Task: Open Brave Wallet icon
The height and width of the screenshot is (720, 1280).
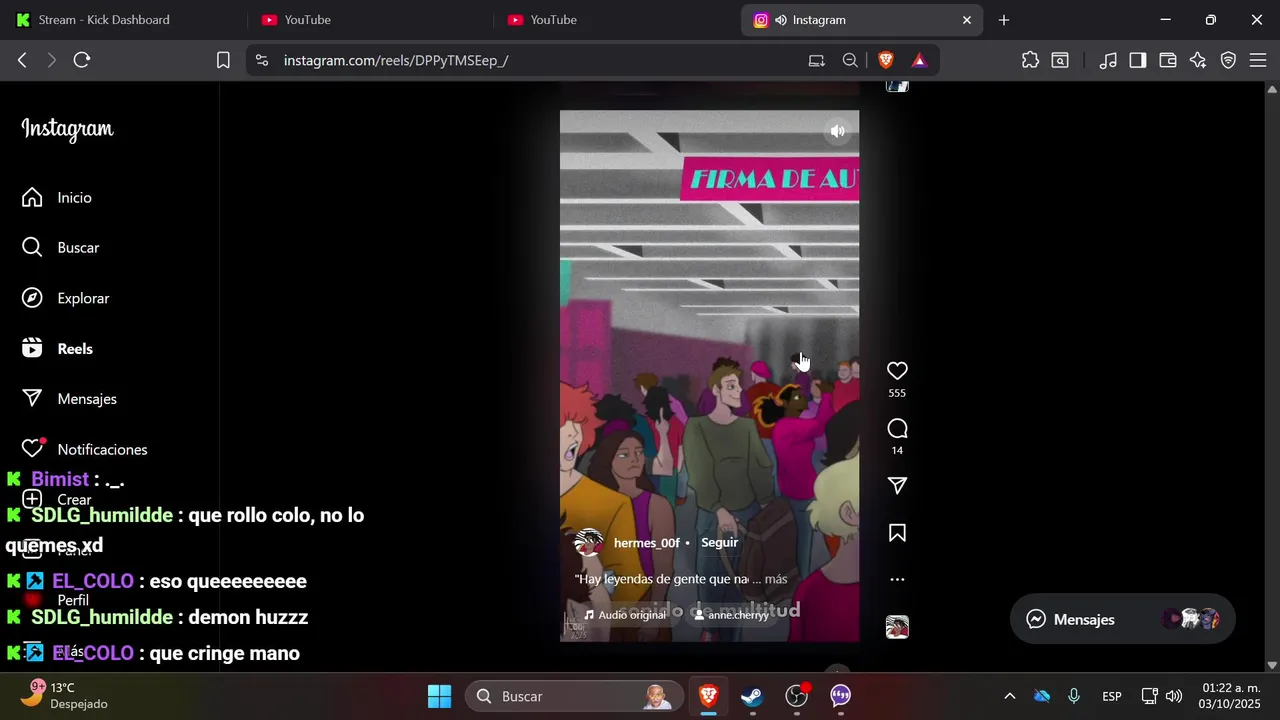Action: point(1168,60)
